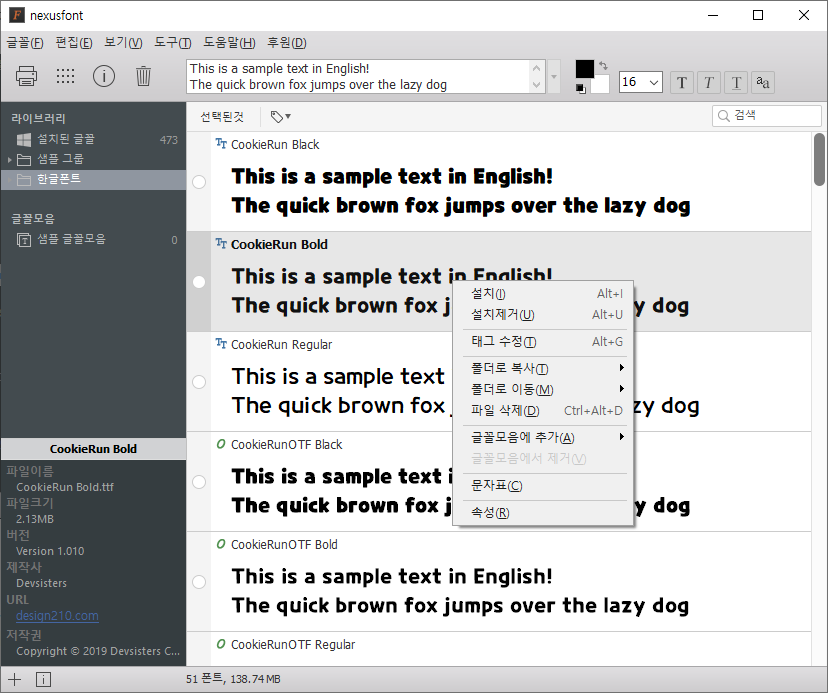Click the 검색 search field
Screen dimensions: 828x693
coord(767,116)
